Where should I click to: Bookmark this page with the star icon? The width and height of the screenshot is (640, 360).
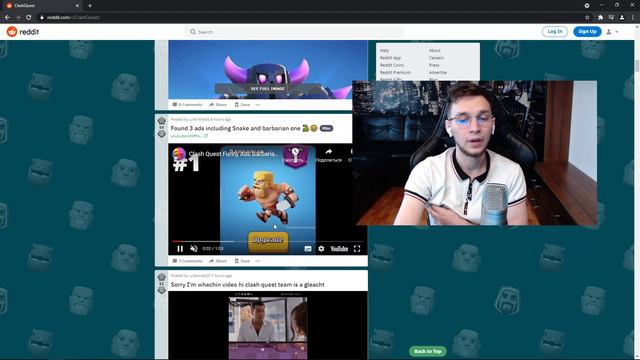click(x=587, y=17)
